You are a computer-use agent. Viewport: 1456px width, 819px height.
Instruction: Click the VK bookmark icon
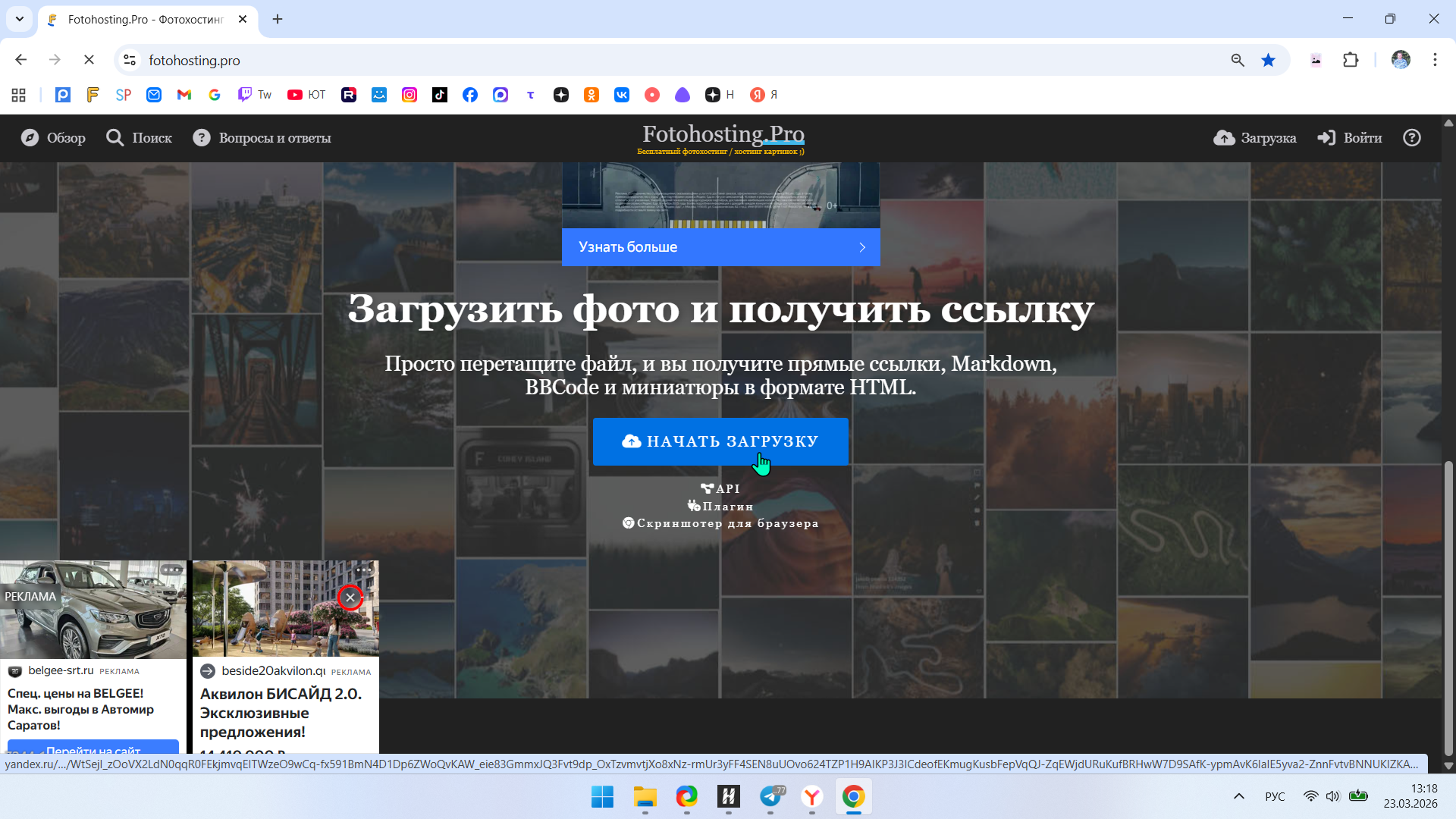tap(622, 95)
